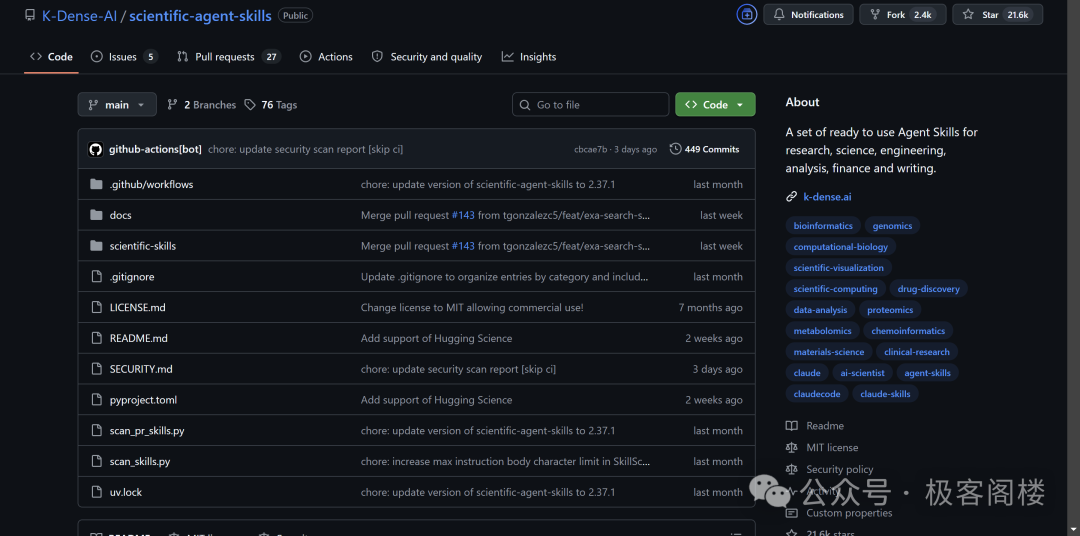Click the circular sponsor icon beside Notifications
1080x536 pixels.
[747, 14]
